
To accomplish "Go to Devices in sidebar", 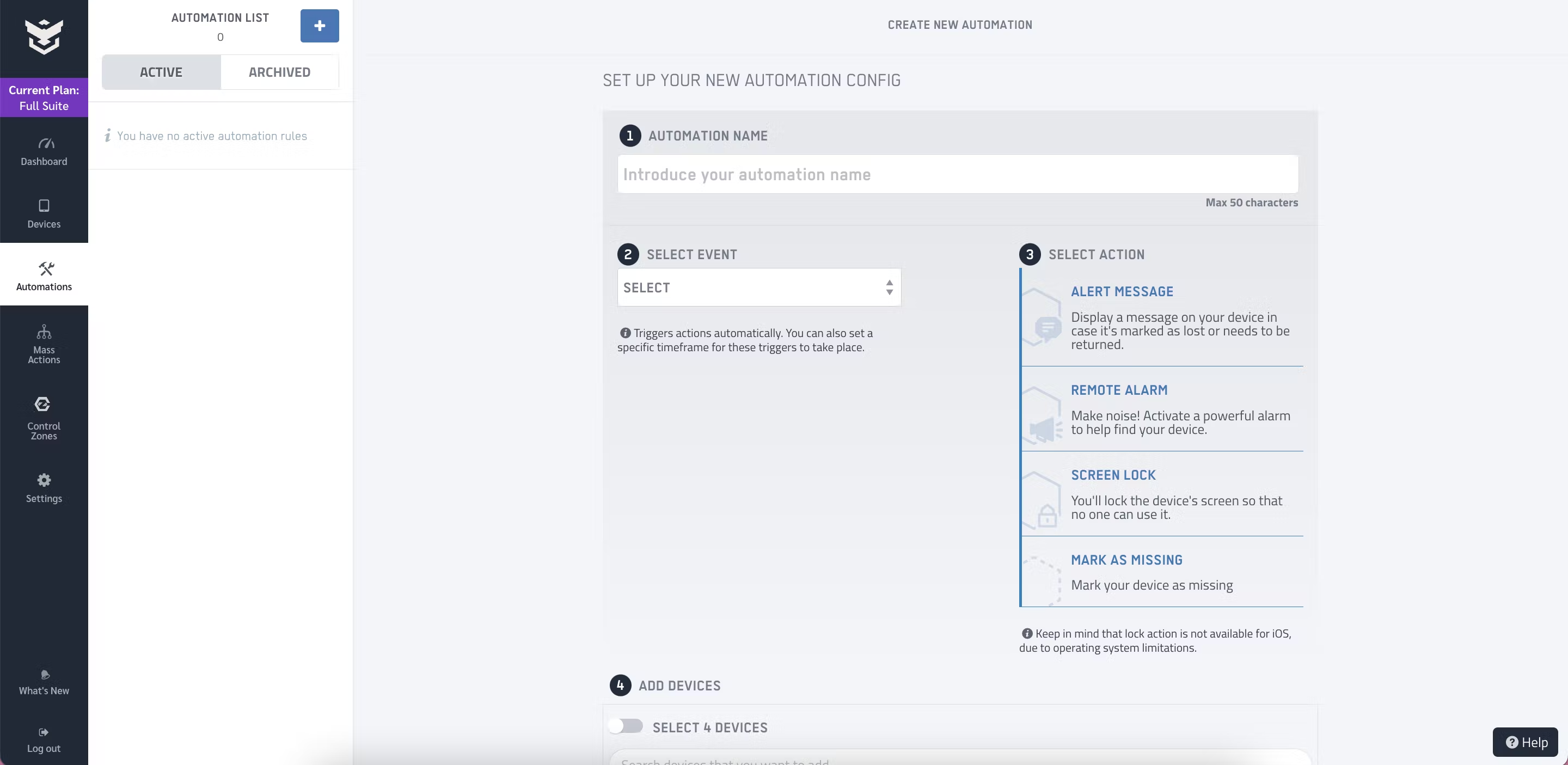I will coord(44,213).
